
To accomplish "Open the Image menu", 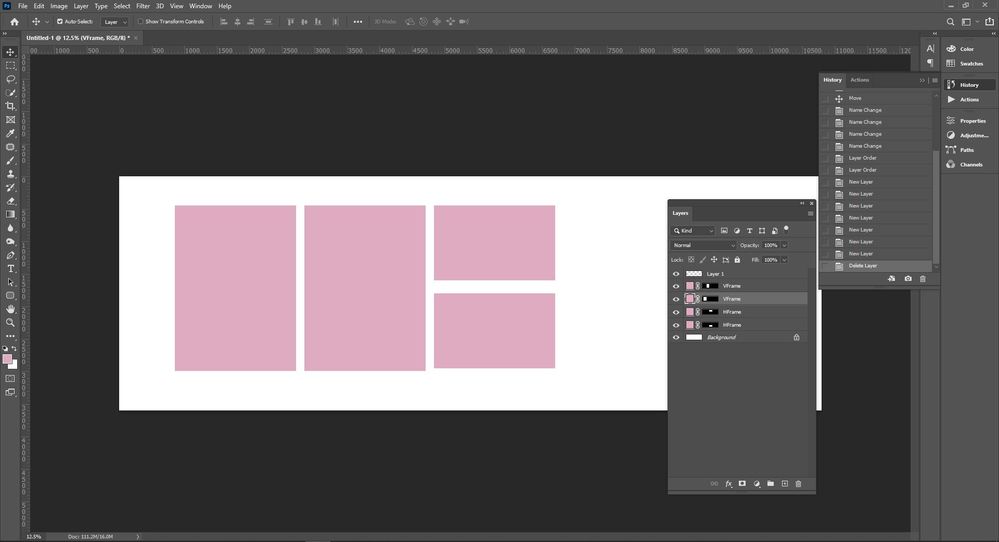I will (x=59, y=6).
